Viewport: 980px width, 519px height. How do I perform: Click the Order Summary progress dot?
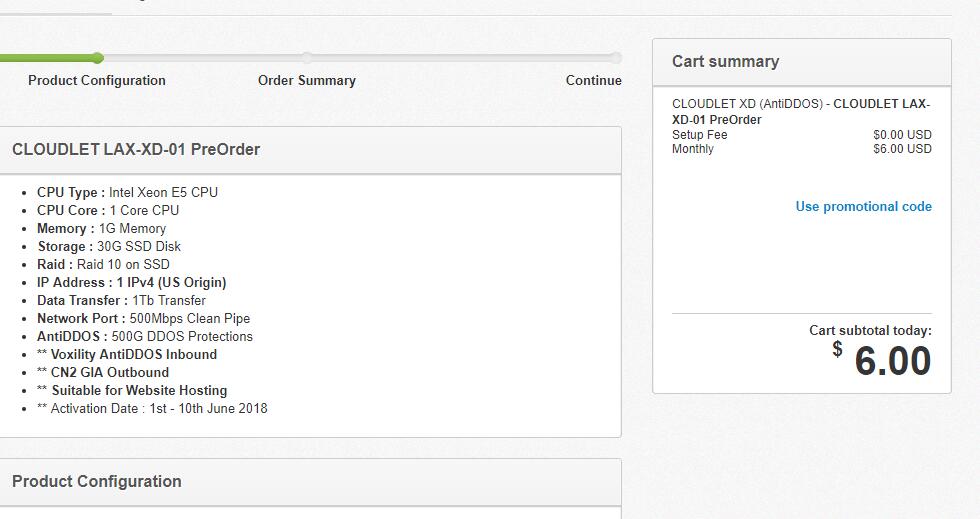[x=307, y=58]
